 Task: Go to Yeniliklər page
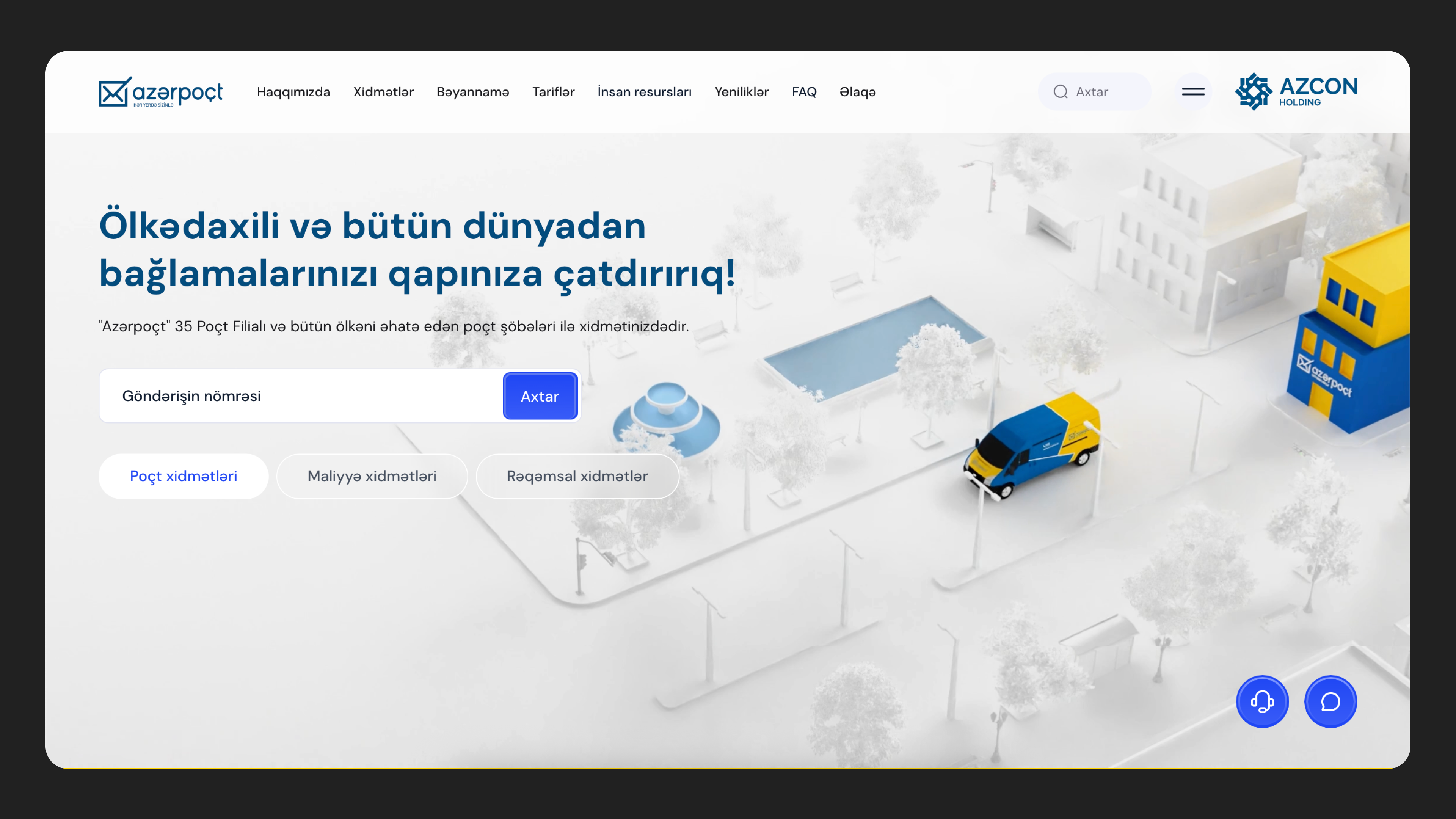741,91
